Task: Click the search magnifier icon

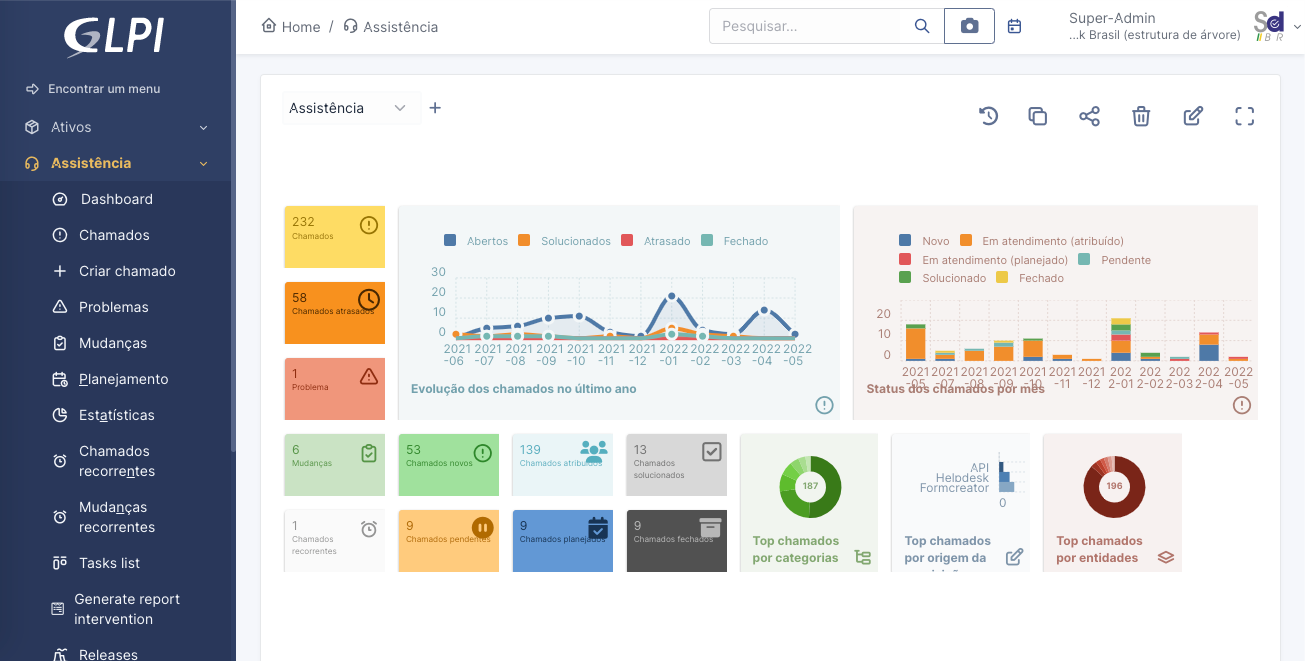Action: [922, 26]
